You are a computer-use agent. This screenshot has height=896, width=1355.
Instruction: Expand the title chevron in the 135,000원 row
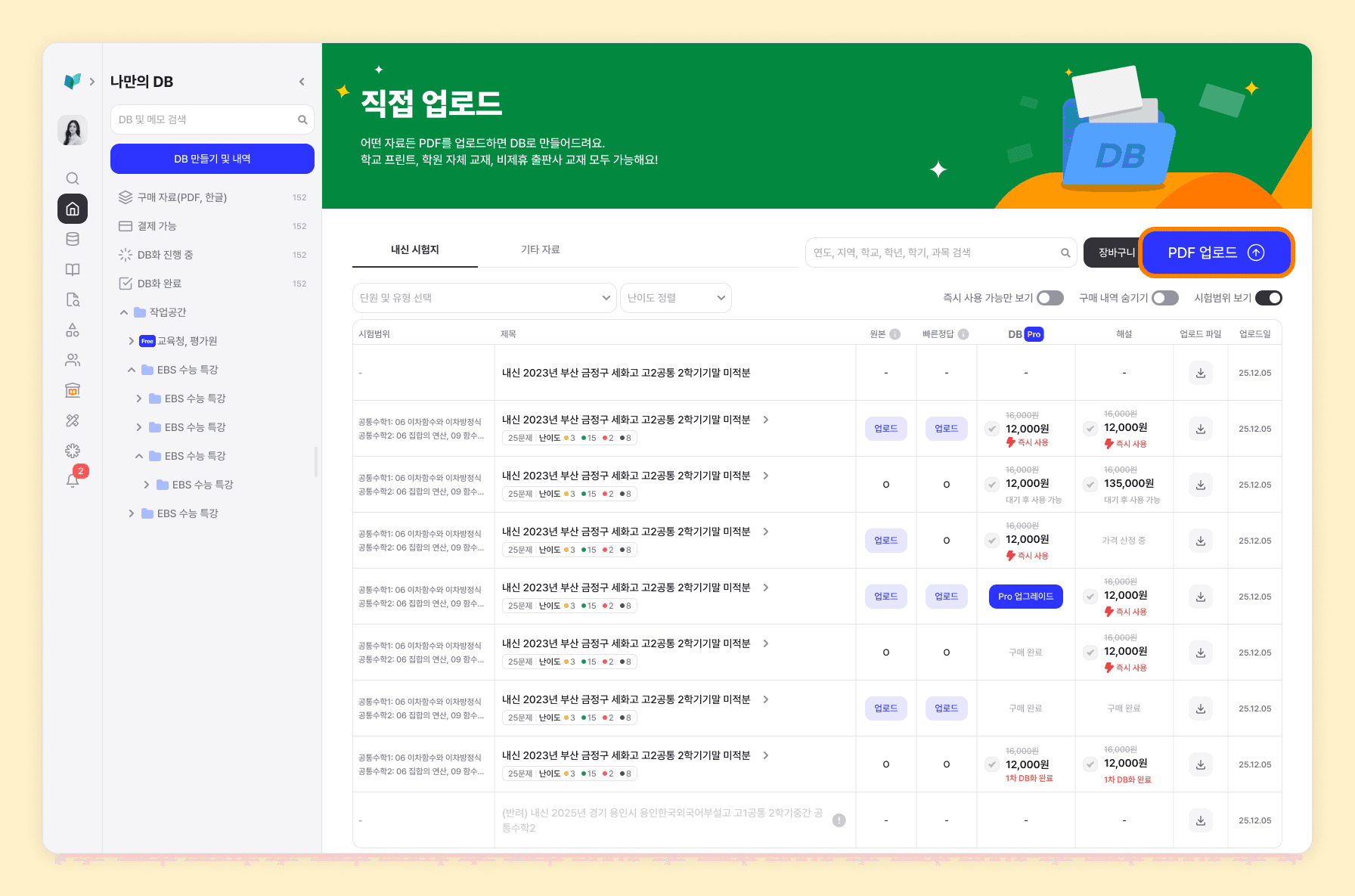pos(766,476)
